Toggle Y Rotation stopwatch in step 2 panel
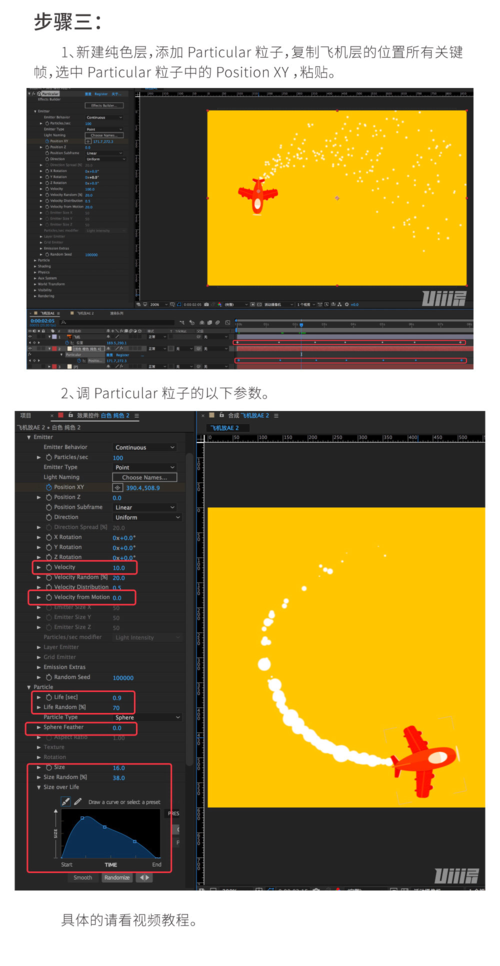 click(49, 547)
